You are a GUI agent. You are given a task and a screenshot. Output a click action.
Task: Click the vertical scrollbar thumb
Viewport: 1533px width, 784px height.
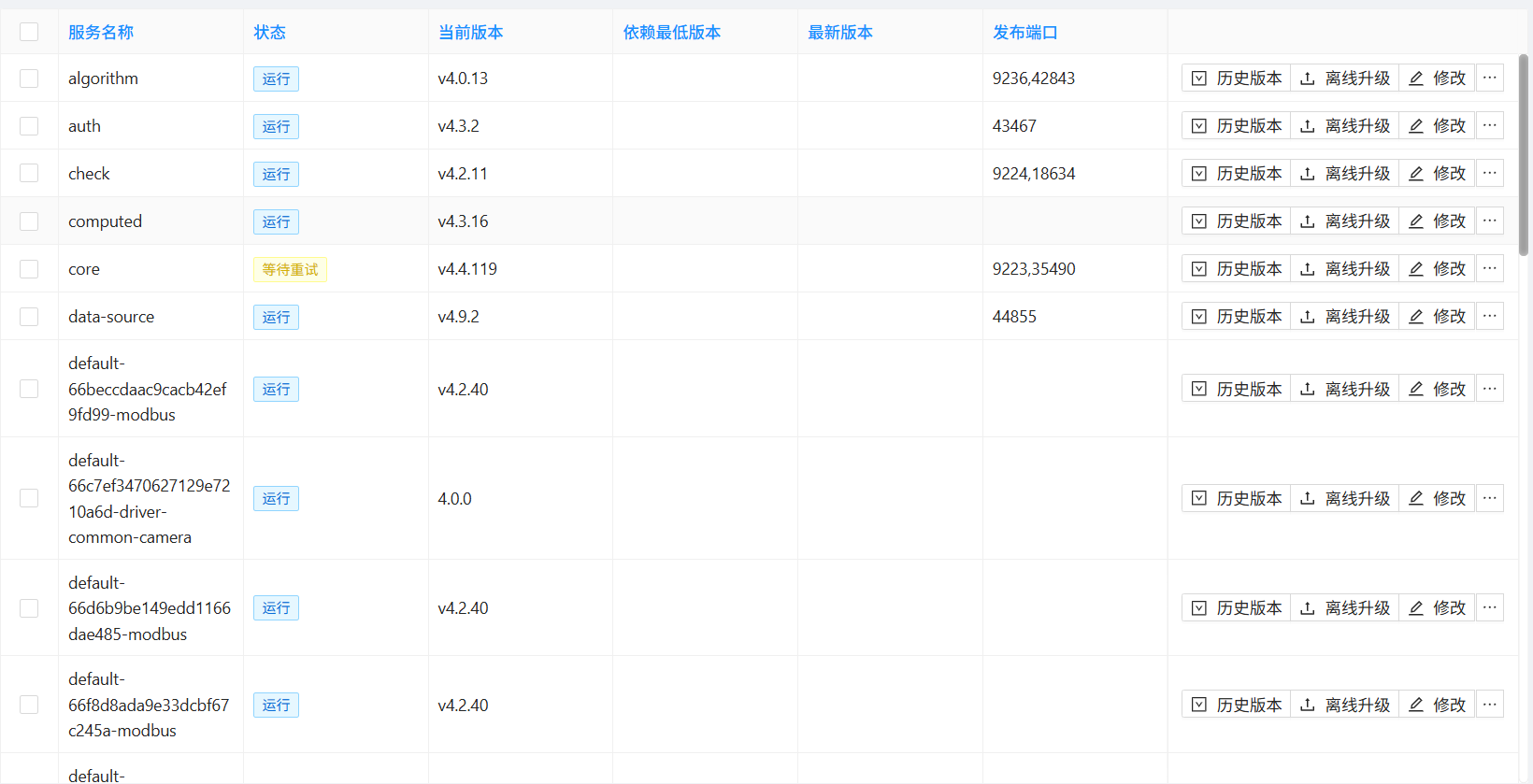(x=1524, y=154)
